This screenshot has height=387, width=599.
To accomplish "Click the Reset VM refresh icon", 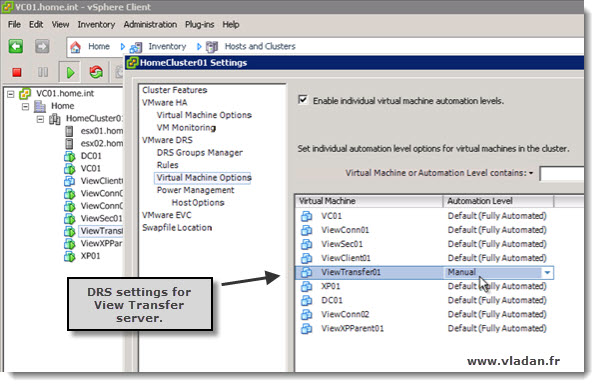I will 96,72.
